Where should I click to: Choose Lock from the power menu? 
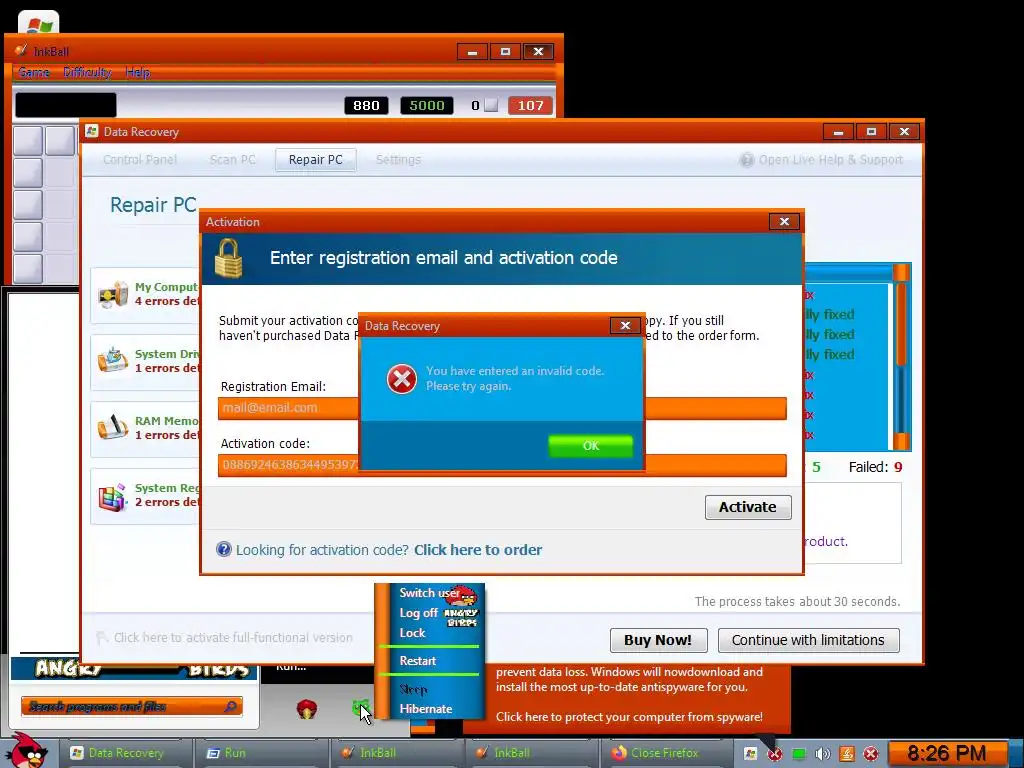[412, 633]
